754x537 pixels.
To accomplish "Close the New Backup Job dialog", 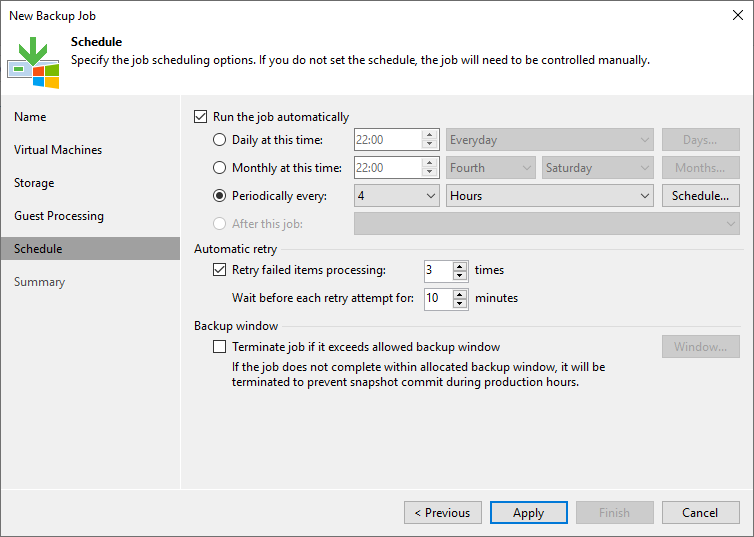I will (738, 15).
